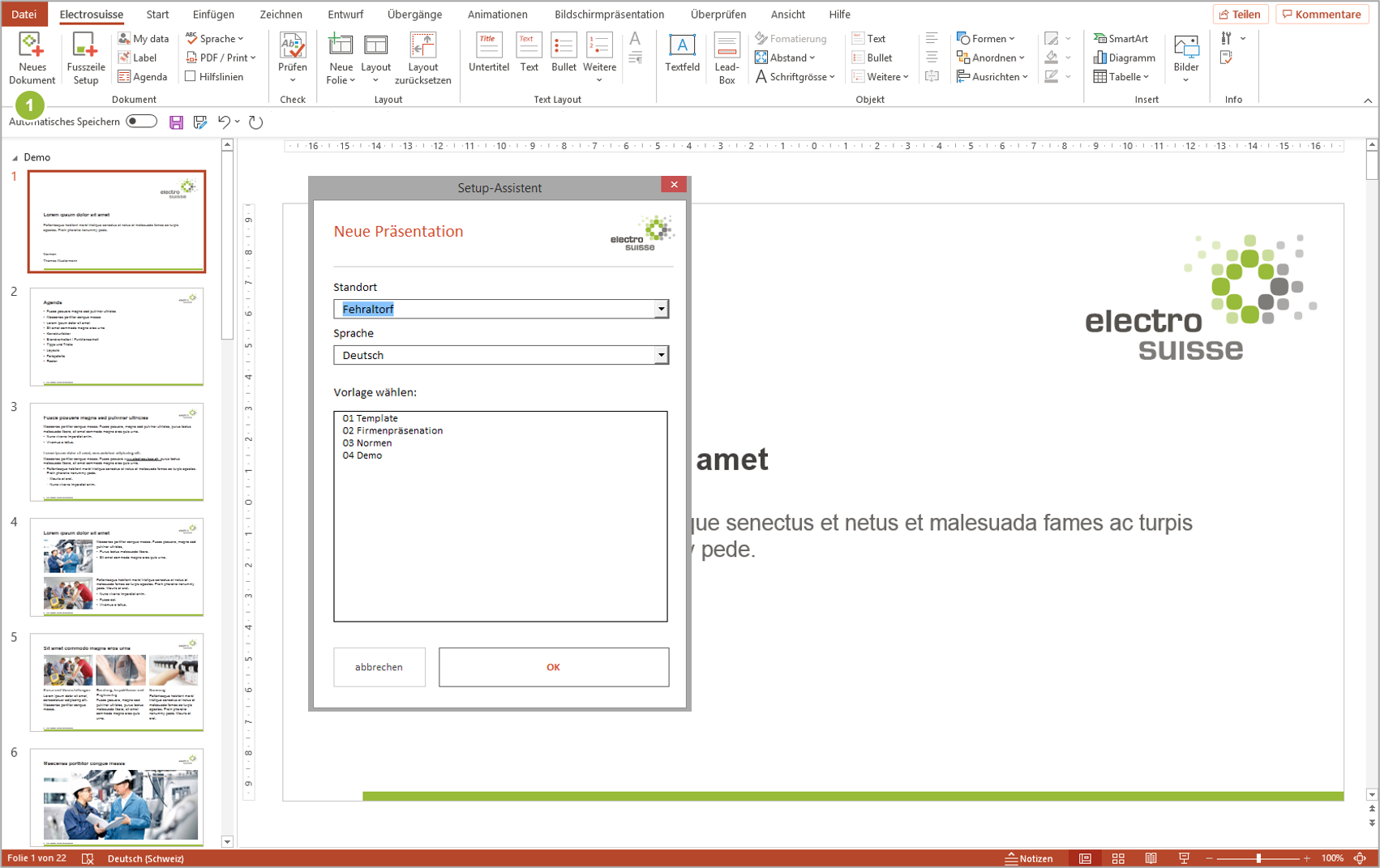Click the Teilen button

click(1241, 14)
